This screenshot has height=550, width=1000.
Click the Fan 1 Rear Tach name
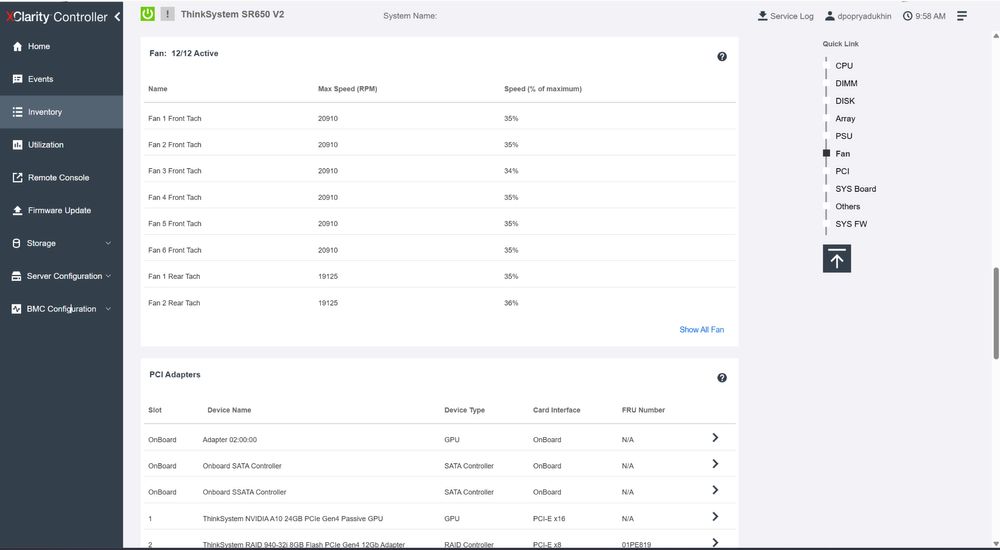(174, 276)
